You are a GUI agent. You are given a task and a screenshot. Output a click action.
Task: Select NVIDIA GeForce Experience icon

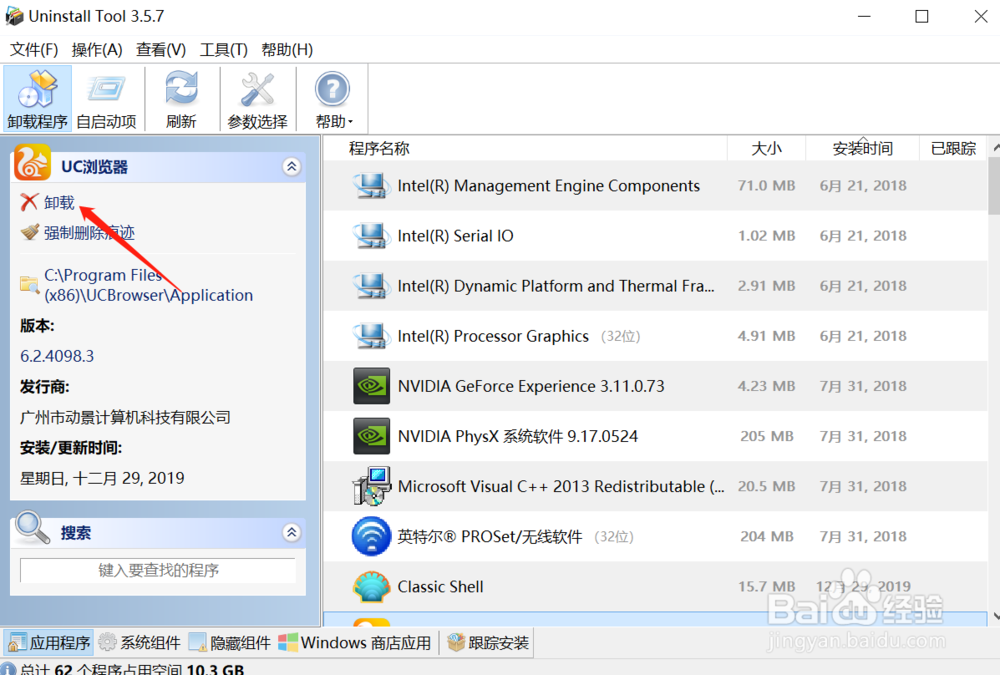click(371, 386)
